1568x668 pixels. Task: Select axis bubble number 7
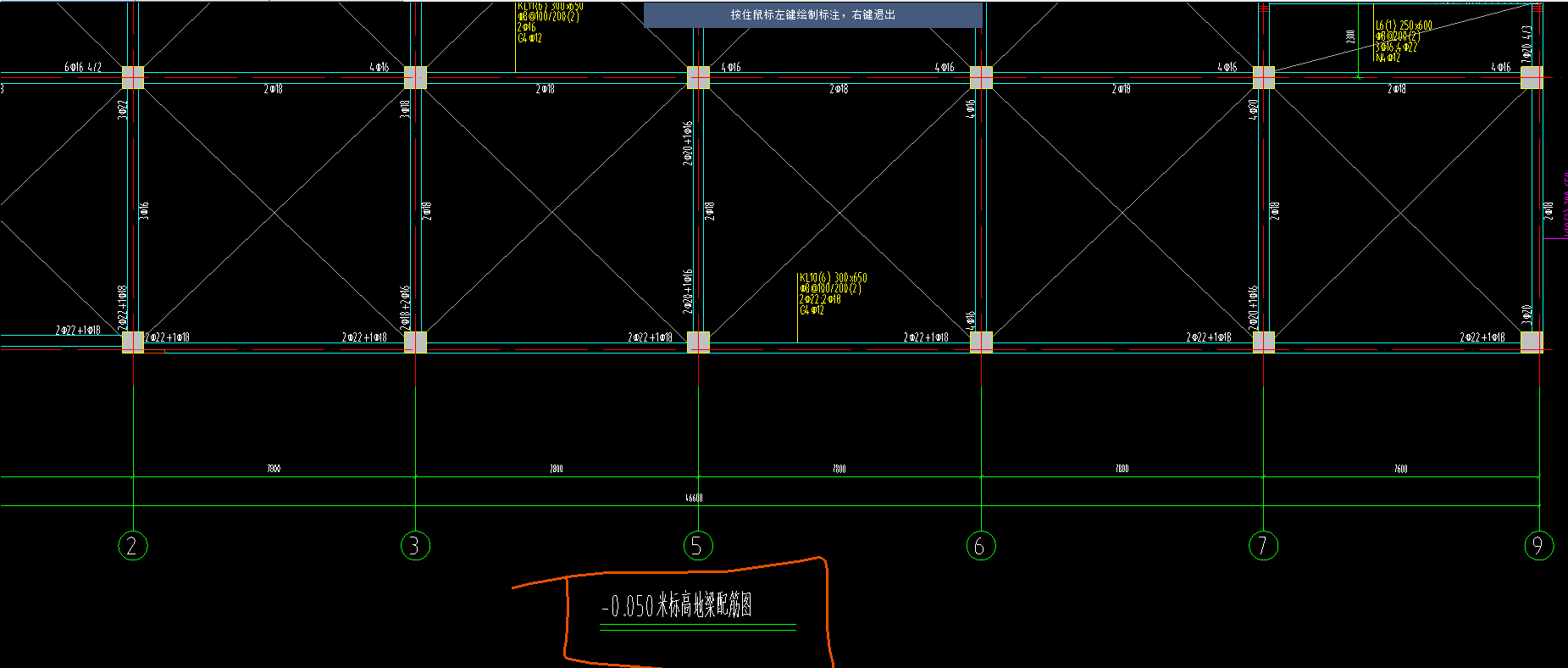pyautogui.click(x=1264, y=545)
